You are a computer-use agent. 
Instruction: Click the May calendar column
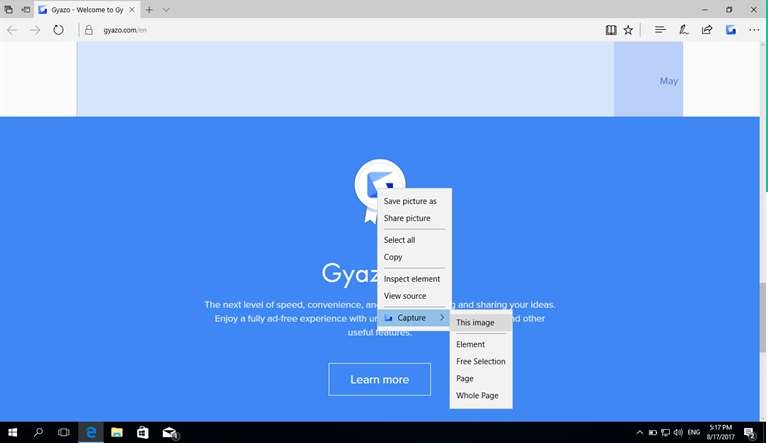pos(648,79)
